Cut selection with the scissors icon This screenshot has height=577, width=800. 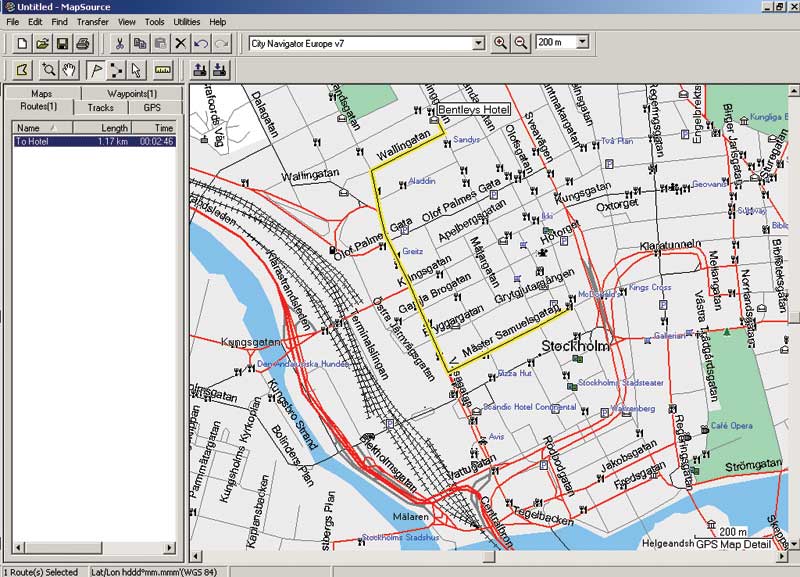[119, 44]
